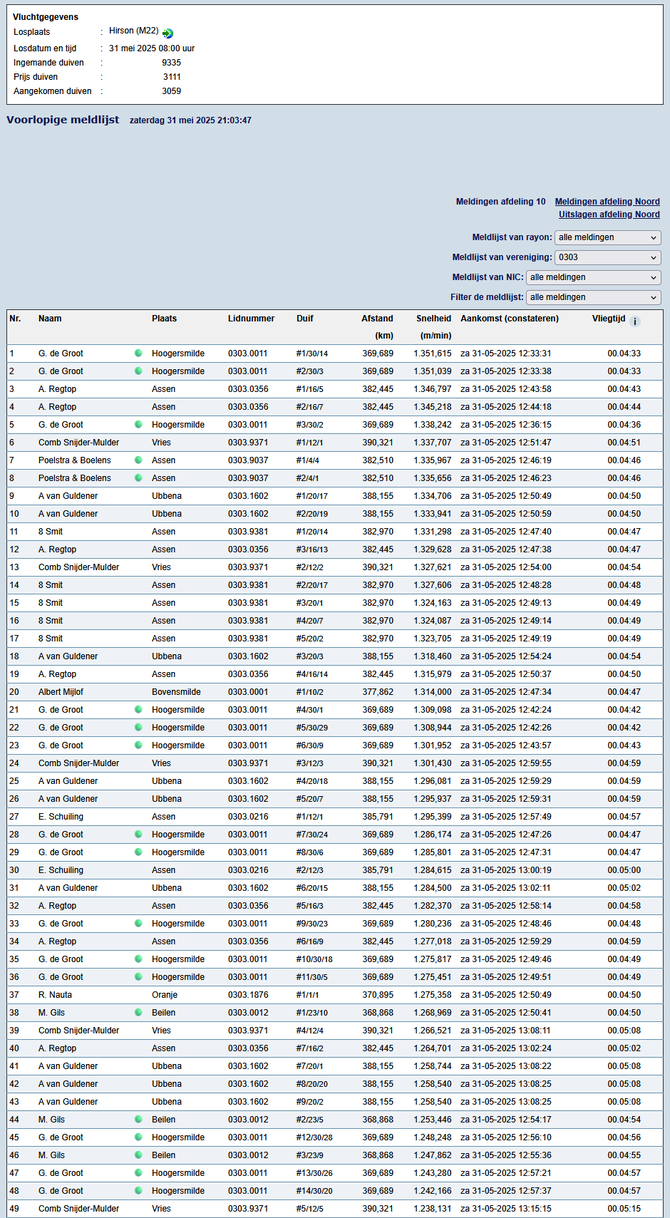Viewport: 670px width, 1218px height.
Task: Click green dot in row 2 G. de Groot
Action: tap(138, 371)
